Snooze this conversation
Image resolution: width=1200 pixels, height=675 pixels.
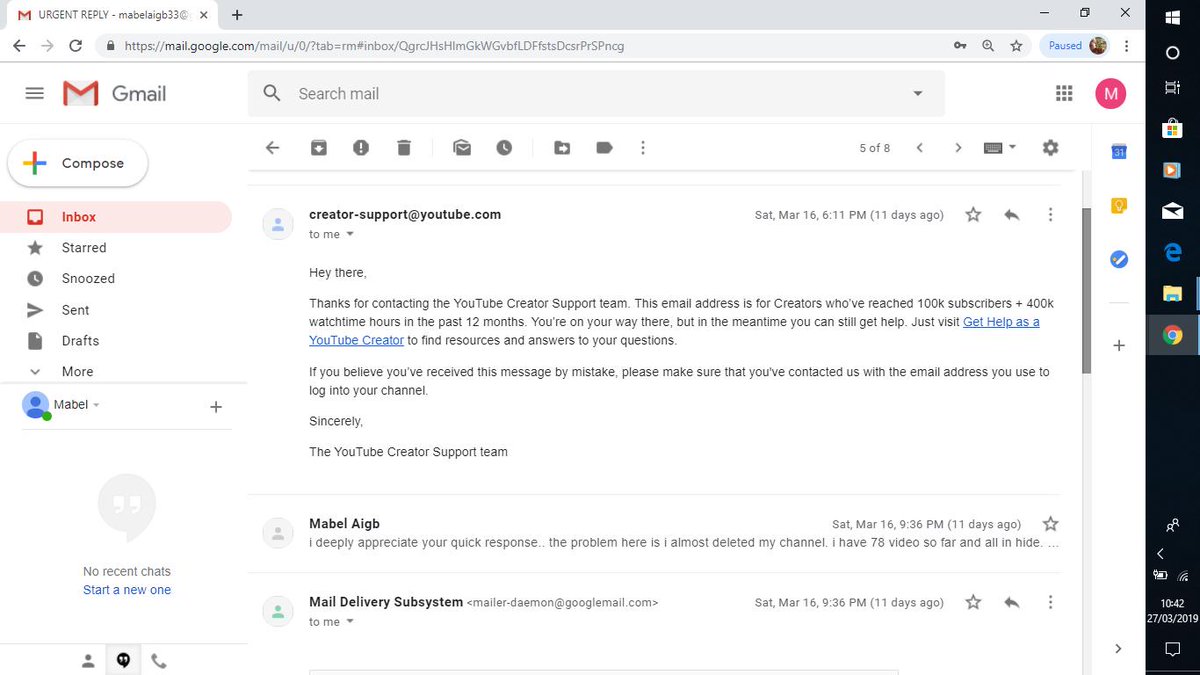point(504,147)
